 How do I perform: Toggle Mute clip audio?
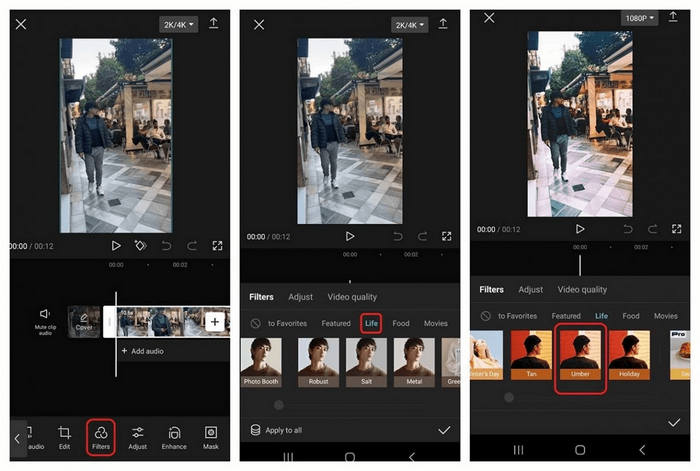point(44,320)
